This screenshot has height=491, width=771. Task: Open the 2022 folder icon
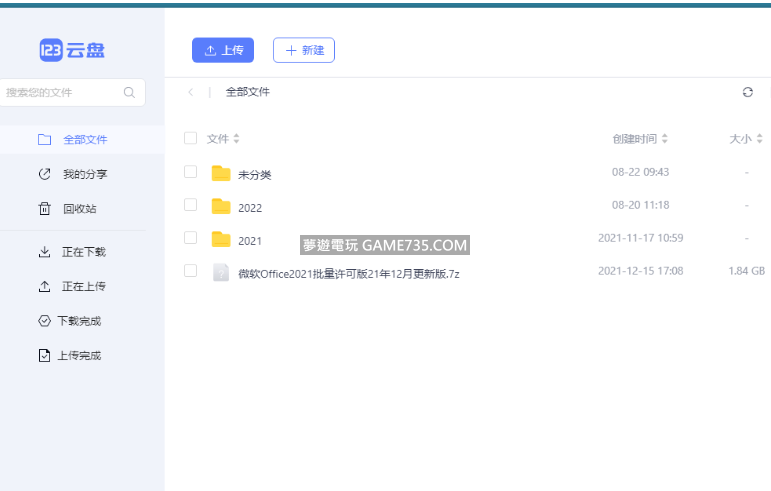pyautogui.click(x=221, y=207)
